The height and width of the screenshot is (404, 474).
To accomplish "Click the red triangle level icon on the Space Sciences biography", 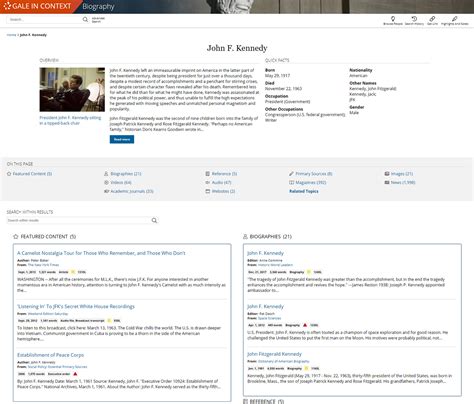I will tap(305, 325).
